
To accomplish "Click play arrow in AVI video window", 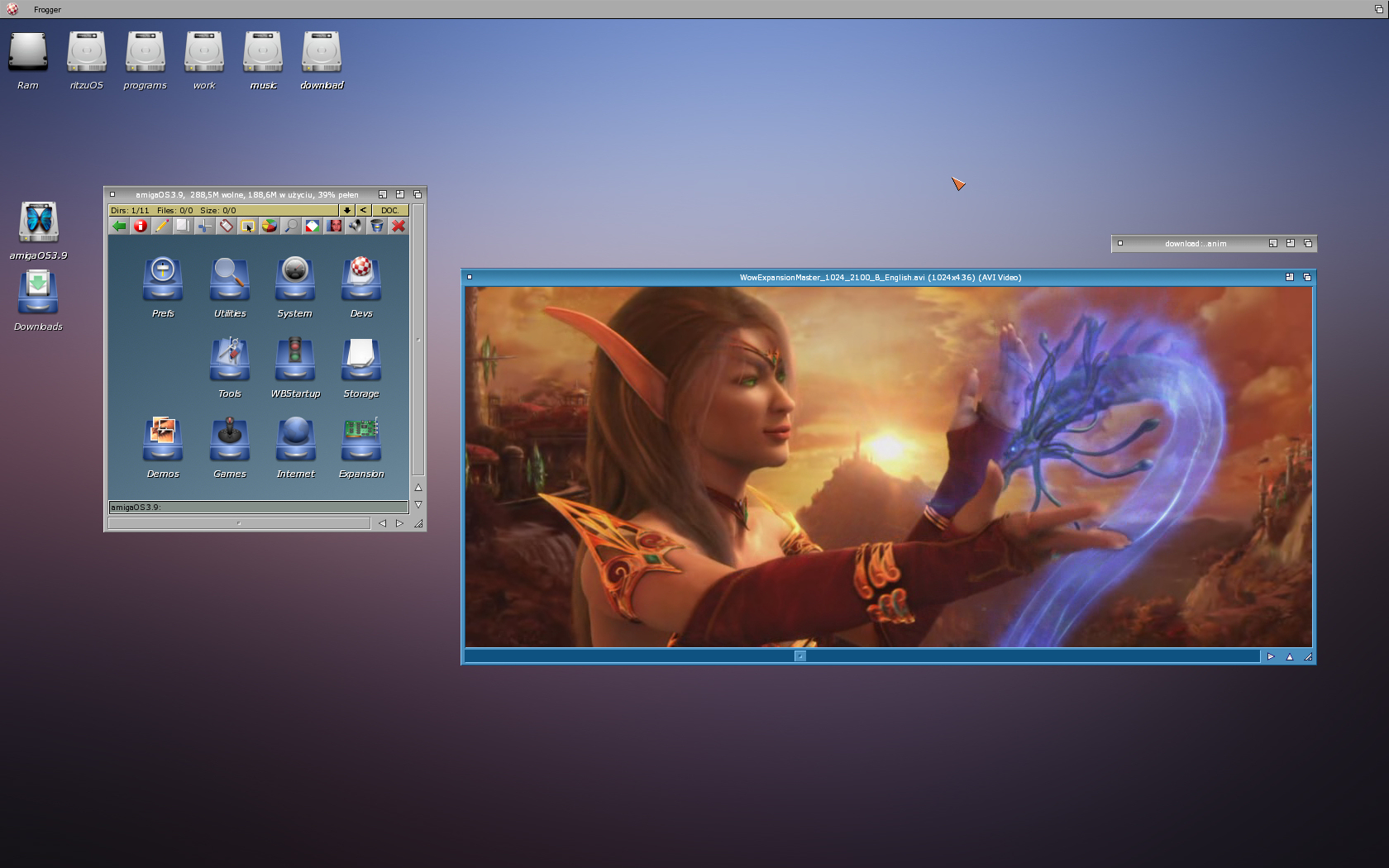I will coord(1271,656).
